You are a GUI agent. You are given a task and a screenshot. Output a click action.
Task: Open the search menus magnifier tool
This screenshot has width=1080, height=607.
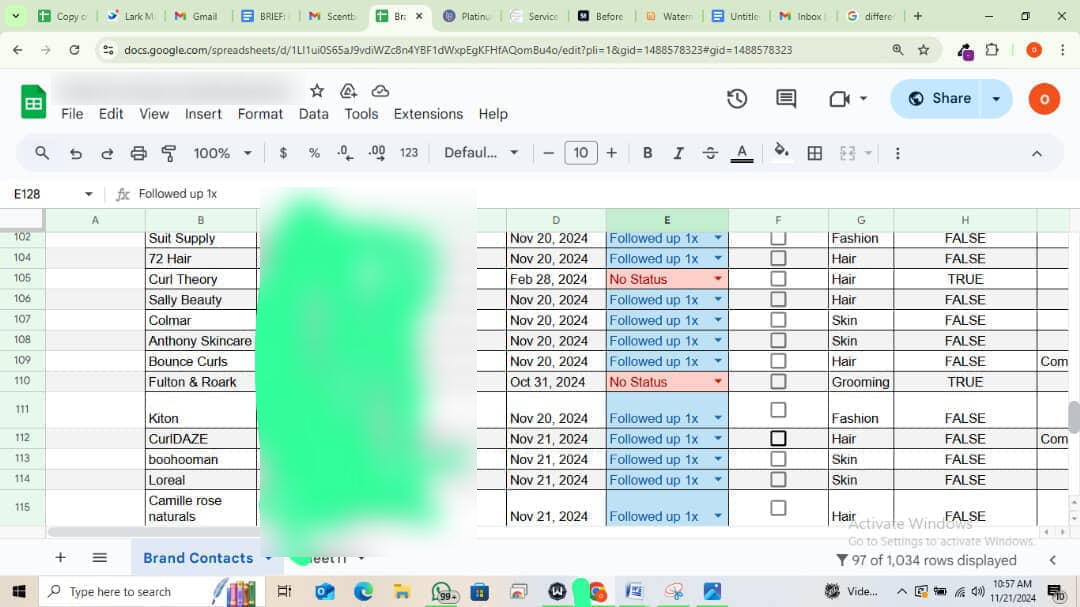tap(42, 153)
